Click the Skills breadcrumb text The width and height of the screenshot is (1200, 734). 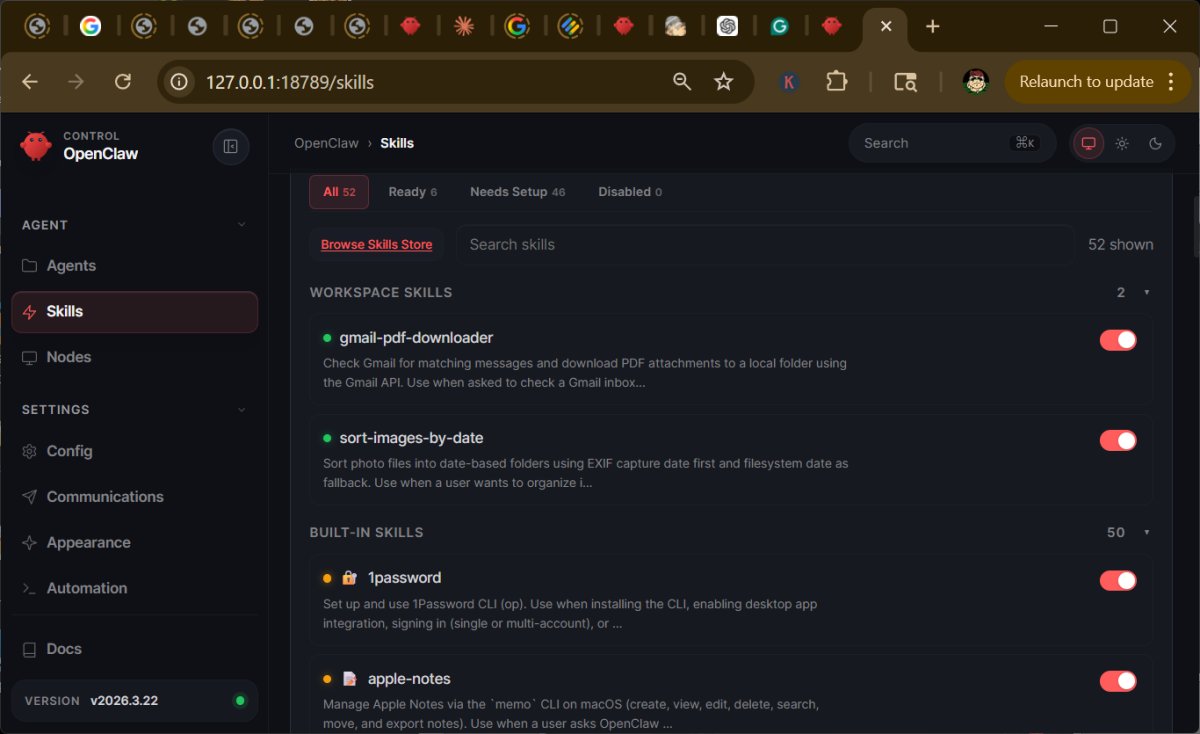(x=397, y=143)
